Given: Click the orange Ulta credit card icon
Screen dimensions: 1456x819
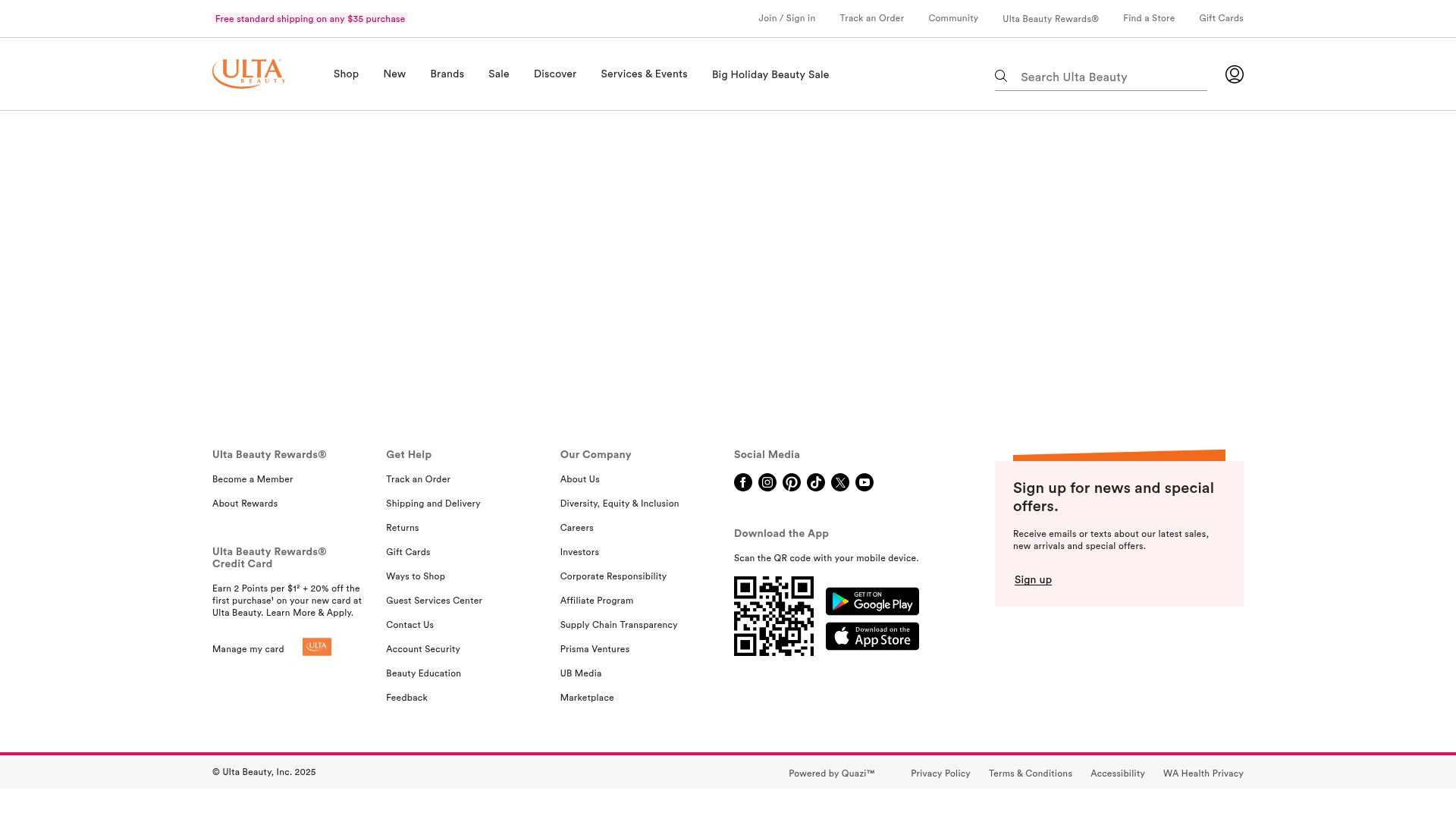Looking at the screenshot, I should tap(317, 647).
